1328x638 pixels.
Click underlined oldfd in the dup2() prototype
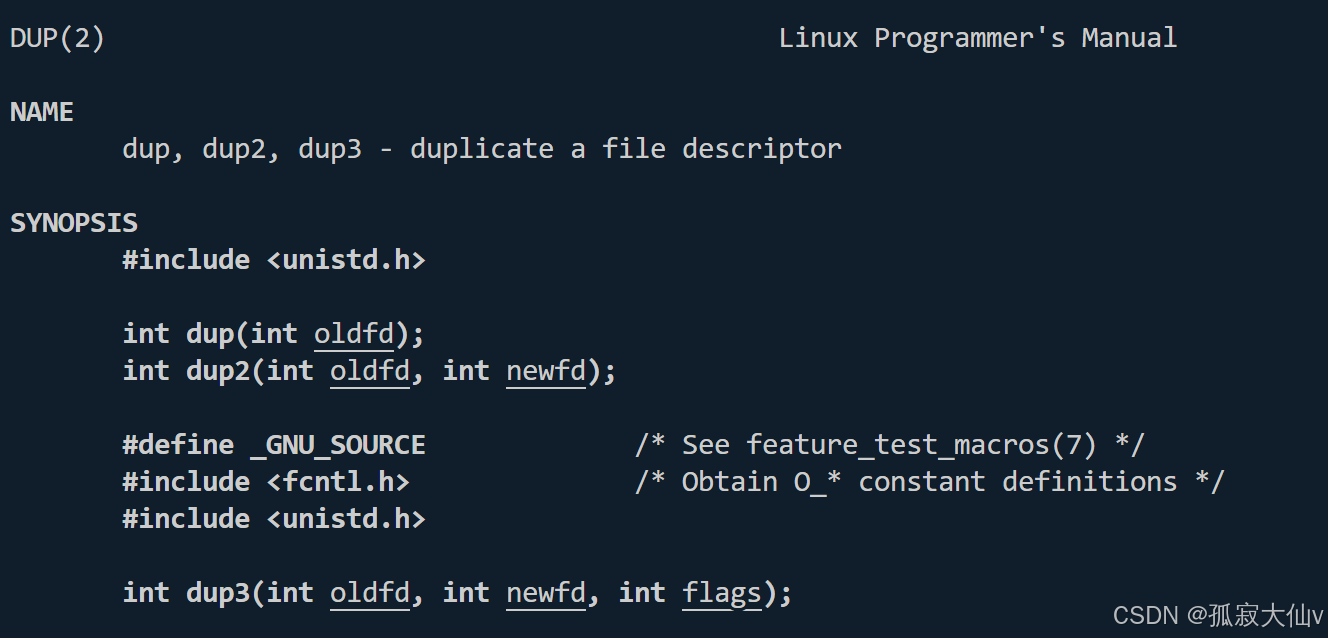(x=370, y=371)
